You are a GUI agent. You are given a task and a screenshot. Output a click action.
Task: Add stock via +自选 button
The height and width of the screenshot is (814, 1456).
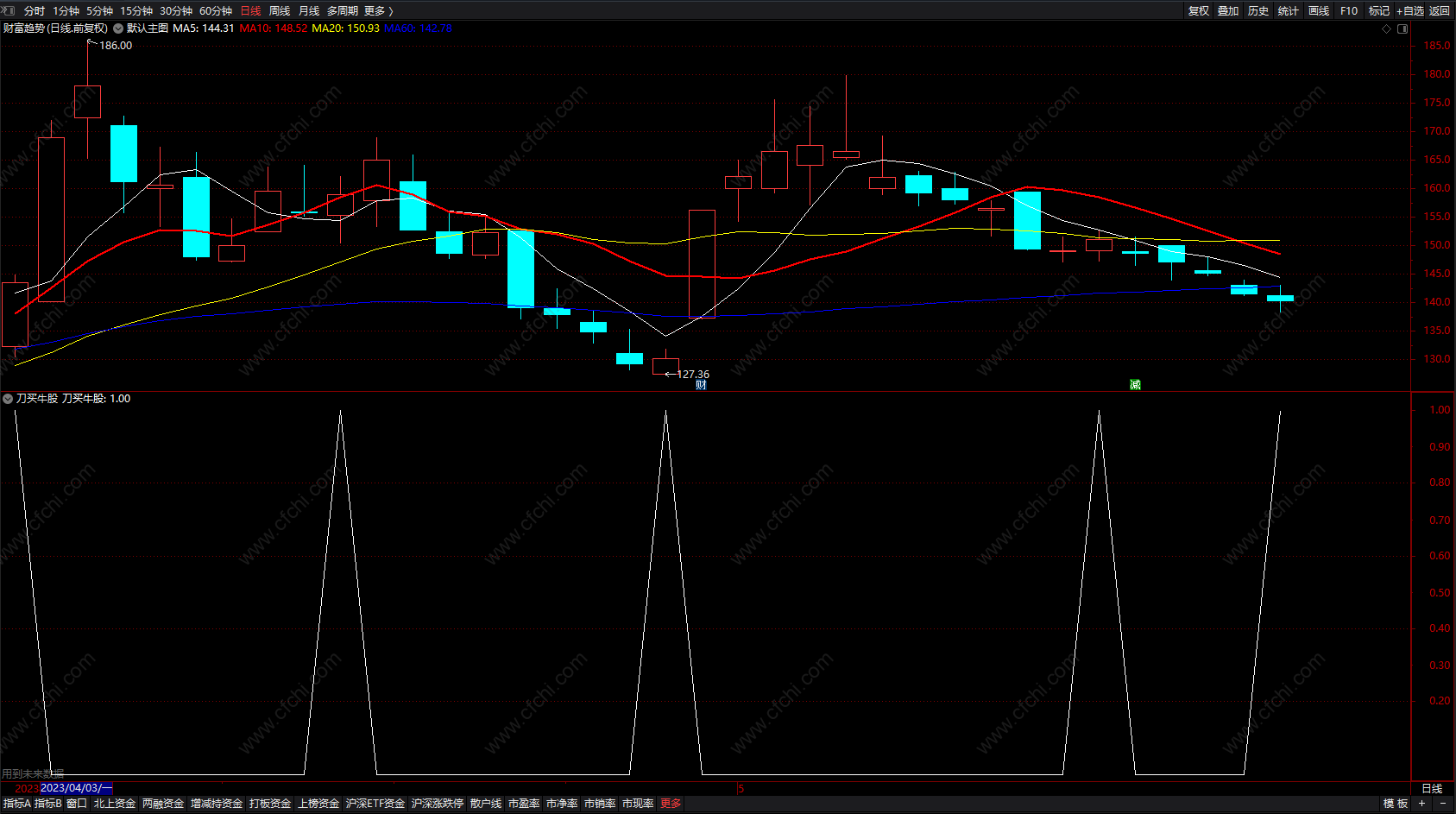point(1410,11)
